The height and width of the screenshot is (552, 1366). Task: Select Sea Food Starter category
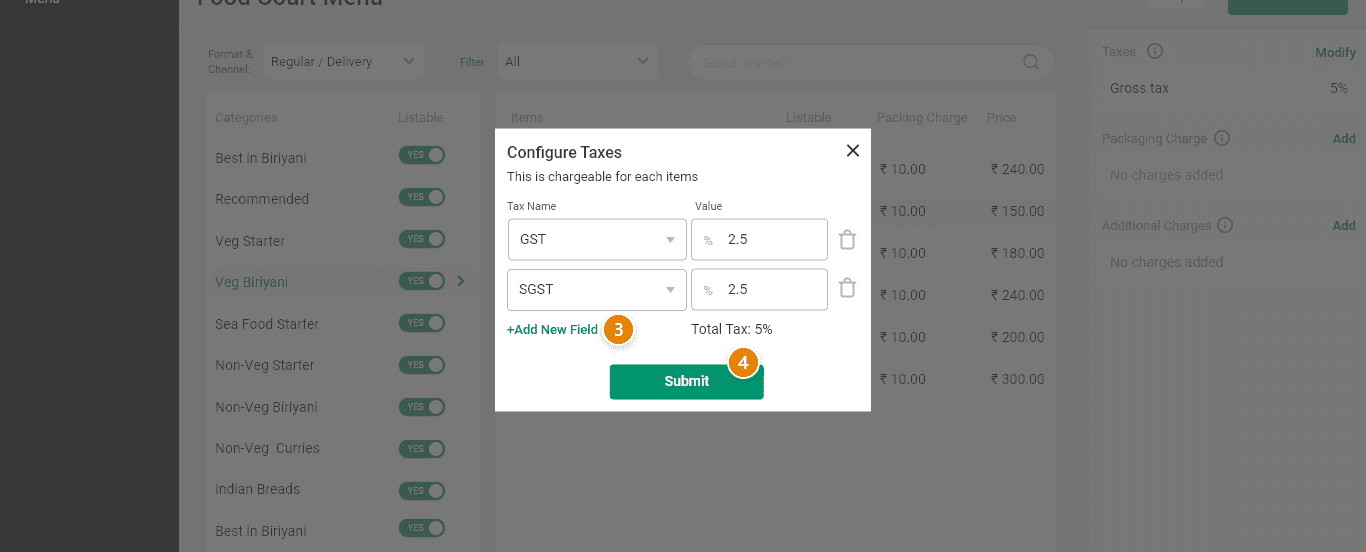[x=267, y=324]
